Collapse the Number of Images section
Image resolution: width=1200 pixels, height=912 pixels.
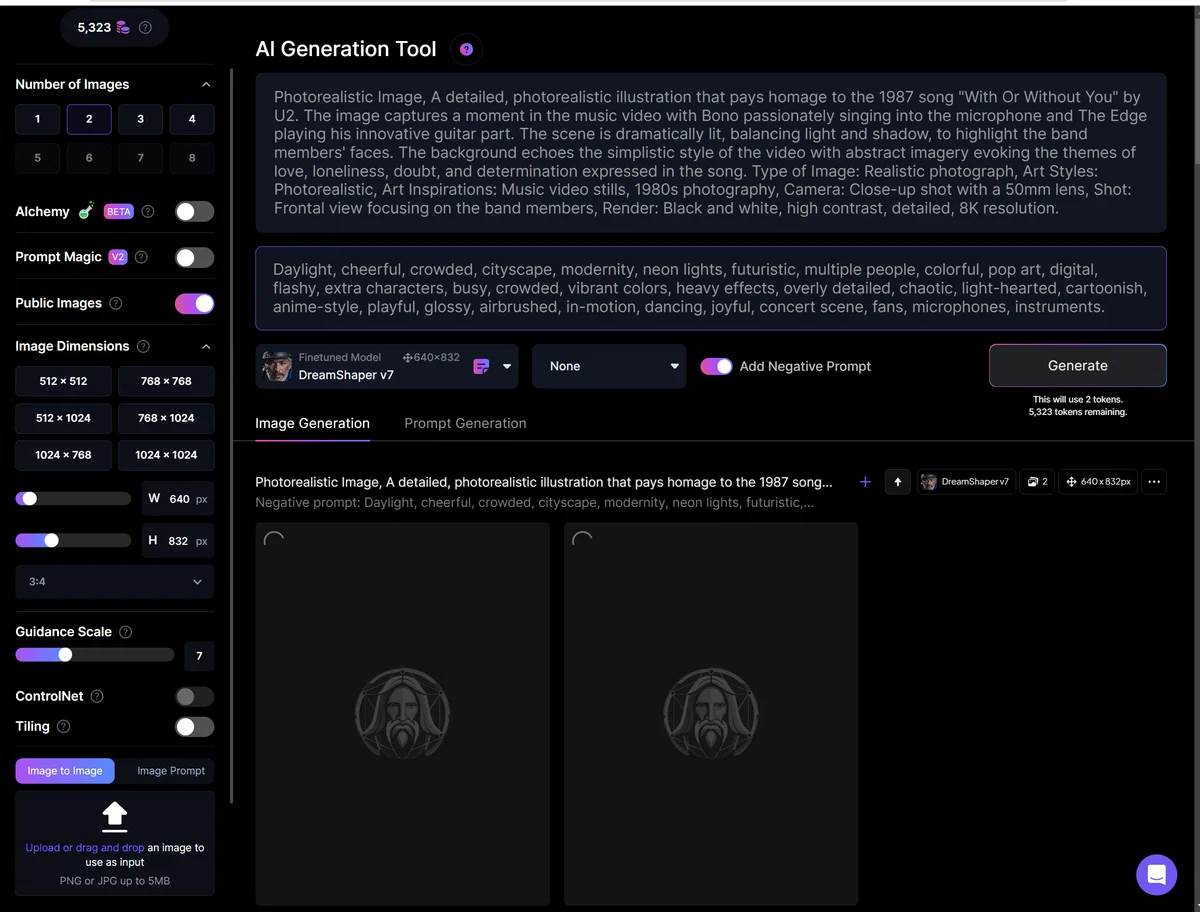[x=206, y=84]
